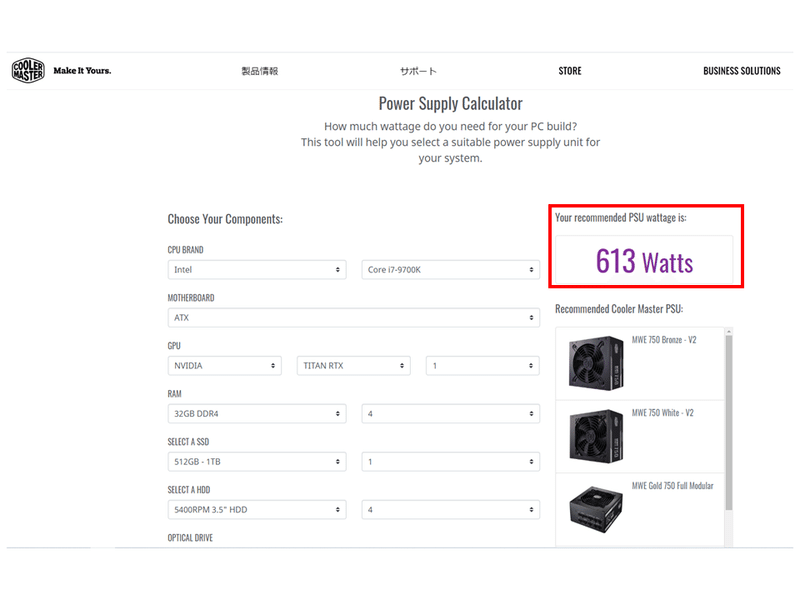Click the MWE 750 Bronze - V2 image
800x600 pixels.
point(596,363)
